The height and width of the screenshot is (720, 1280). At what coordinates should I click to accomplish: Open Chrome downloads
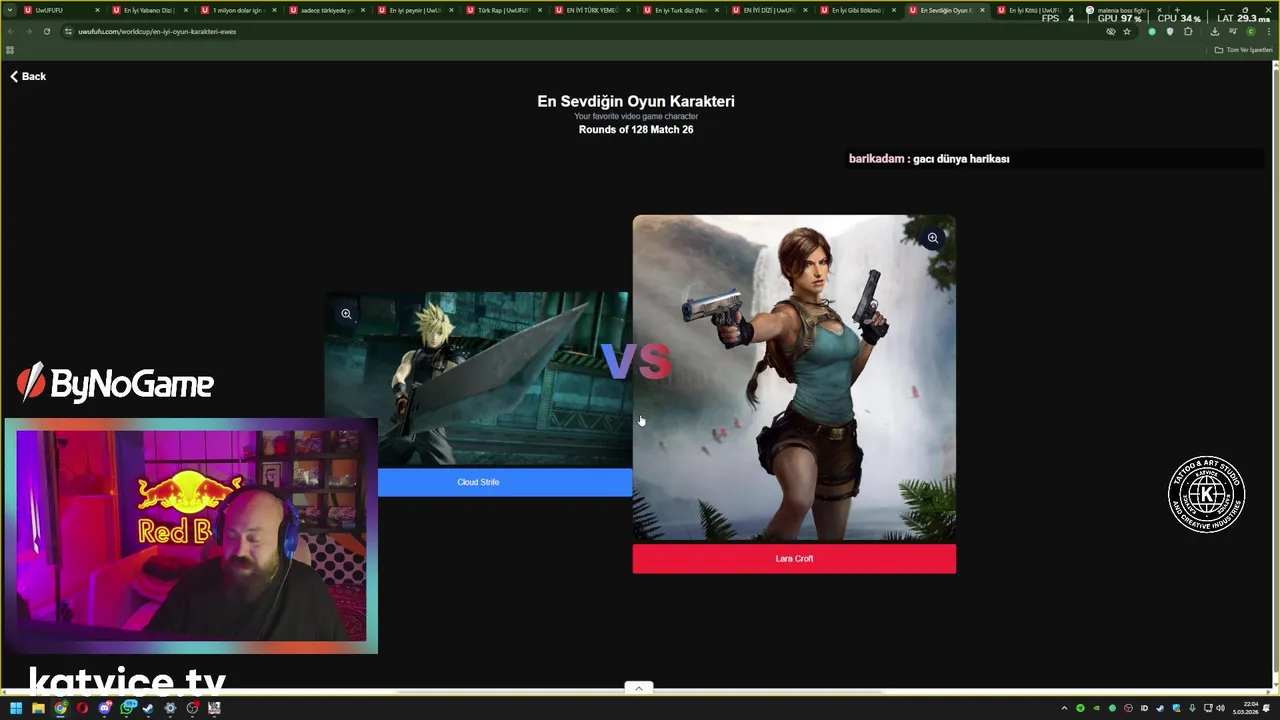(1214, 31)
